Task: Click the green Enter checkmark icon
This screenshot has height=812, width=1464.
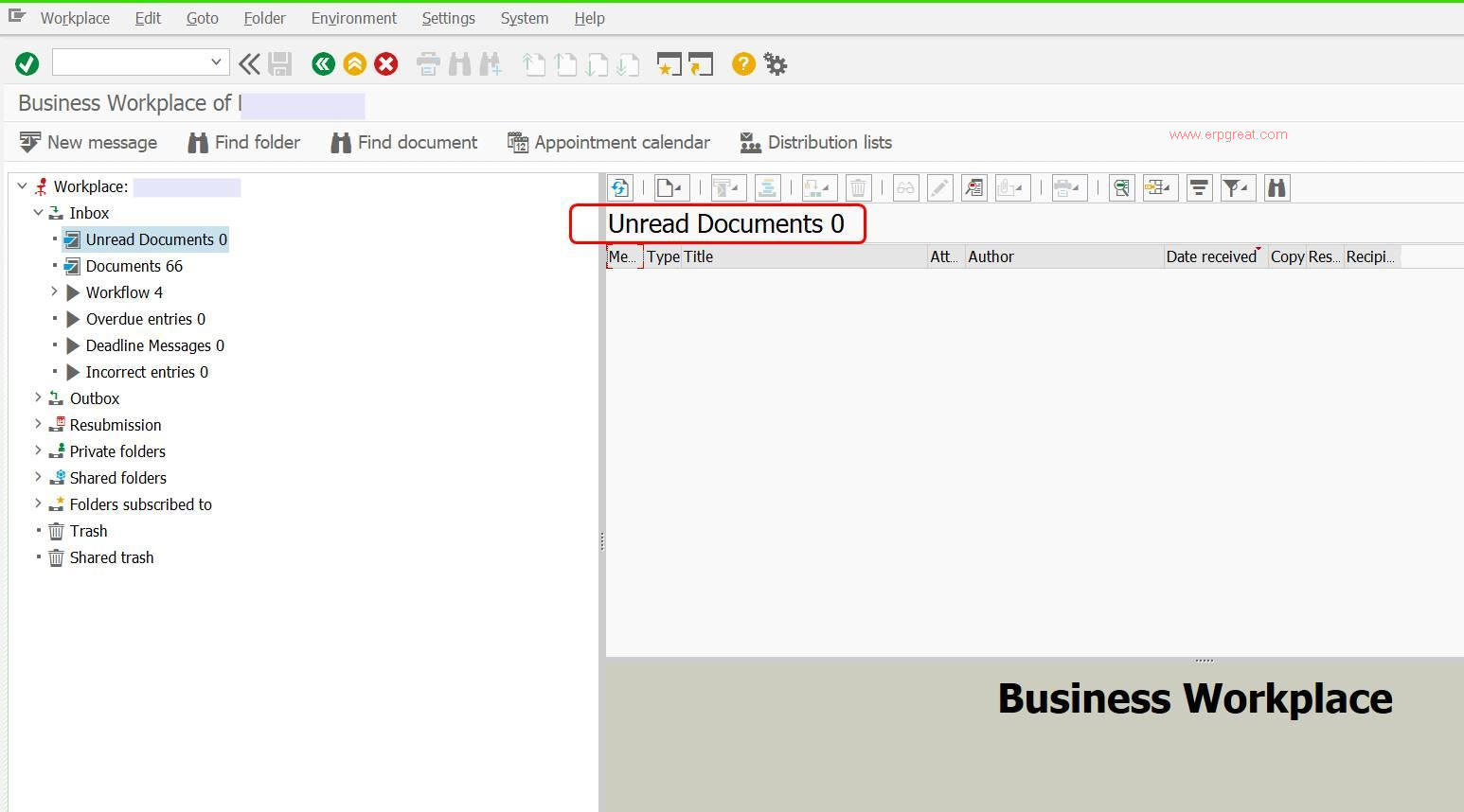Action: tap(27, 63)
